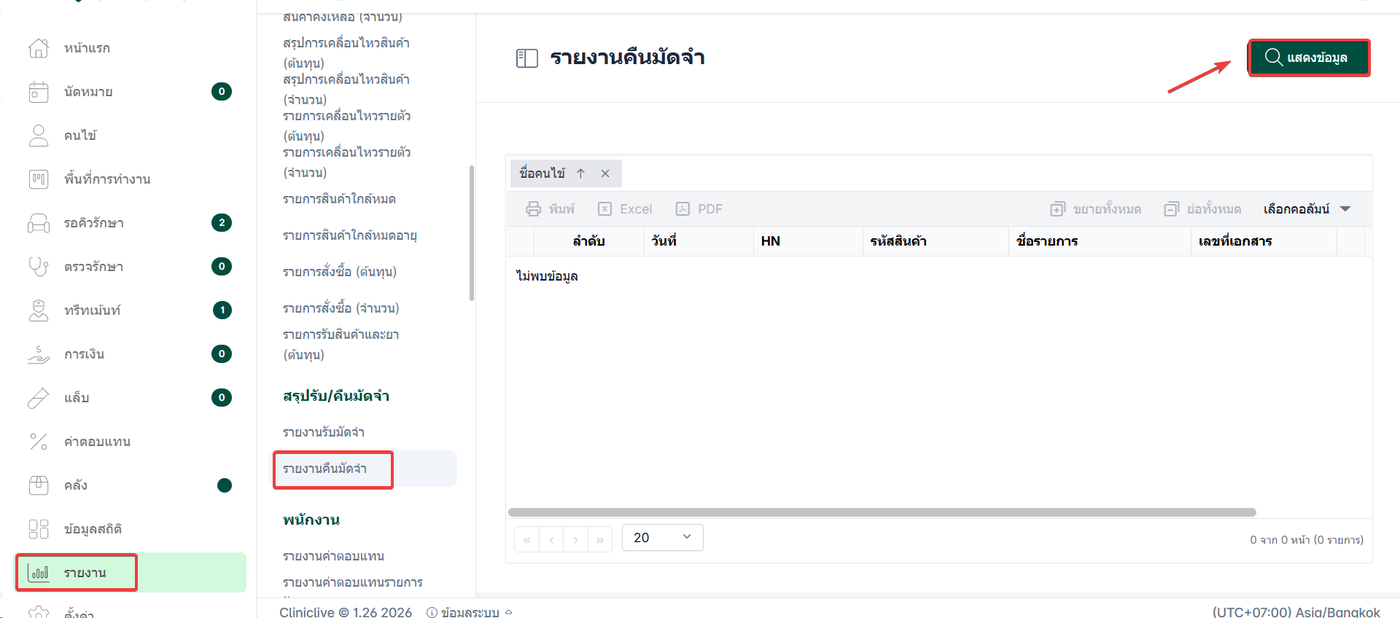The width and height of the screenshot is (1400, 618).
Task: Click the (UTC+07:00) Asia/Bangkok timezone text
Action: 1296,612
